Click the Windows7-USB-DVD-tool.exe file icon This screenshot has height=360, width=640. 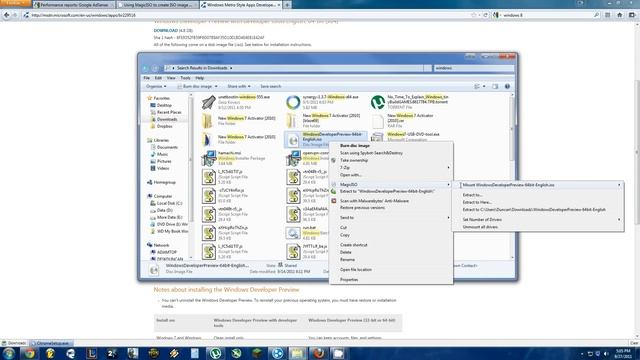click(378, 137)
